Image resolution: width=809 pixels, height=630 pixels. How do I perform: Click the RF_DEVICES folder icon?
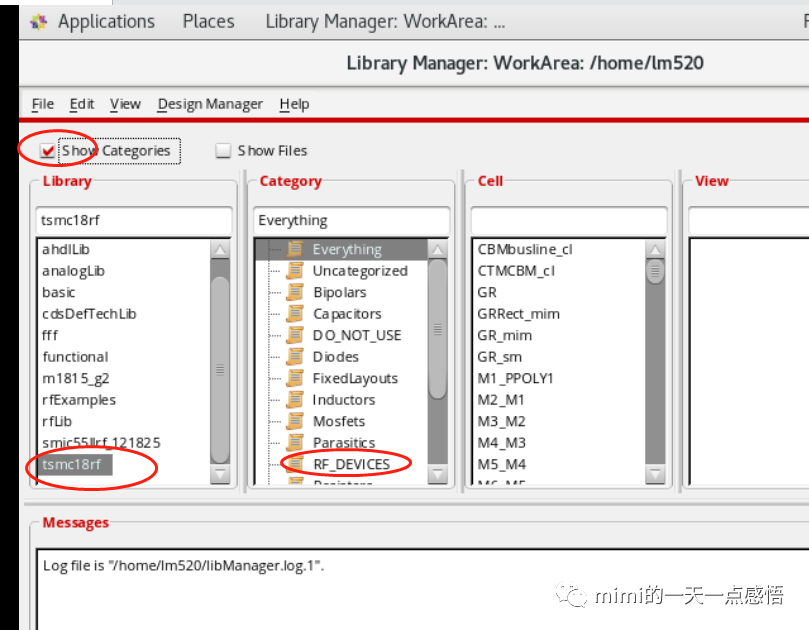tap(295, 464)
